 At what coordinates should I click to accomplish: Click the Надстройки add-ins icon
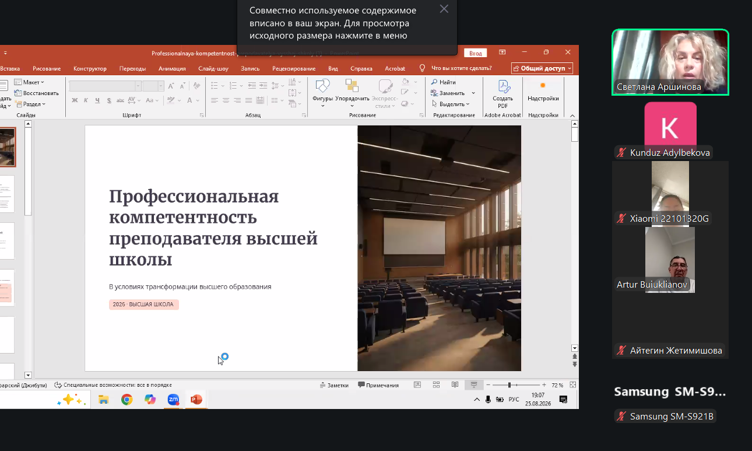543,91
